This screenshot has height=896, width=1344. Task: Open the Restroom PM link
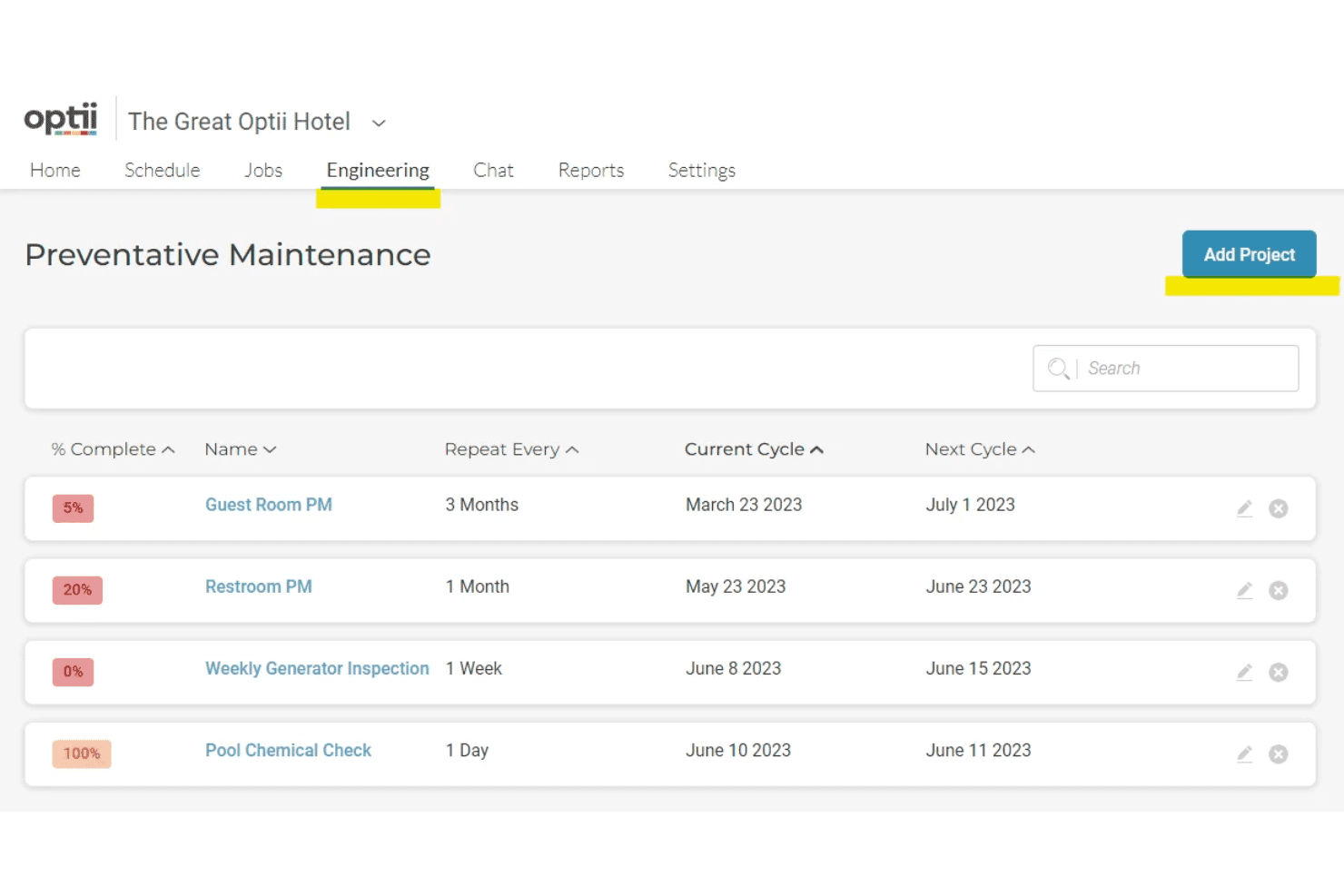[259, 586]
